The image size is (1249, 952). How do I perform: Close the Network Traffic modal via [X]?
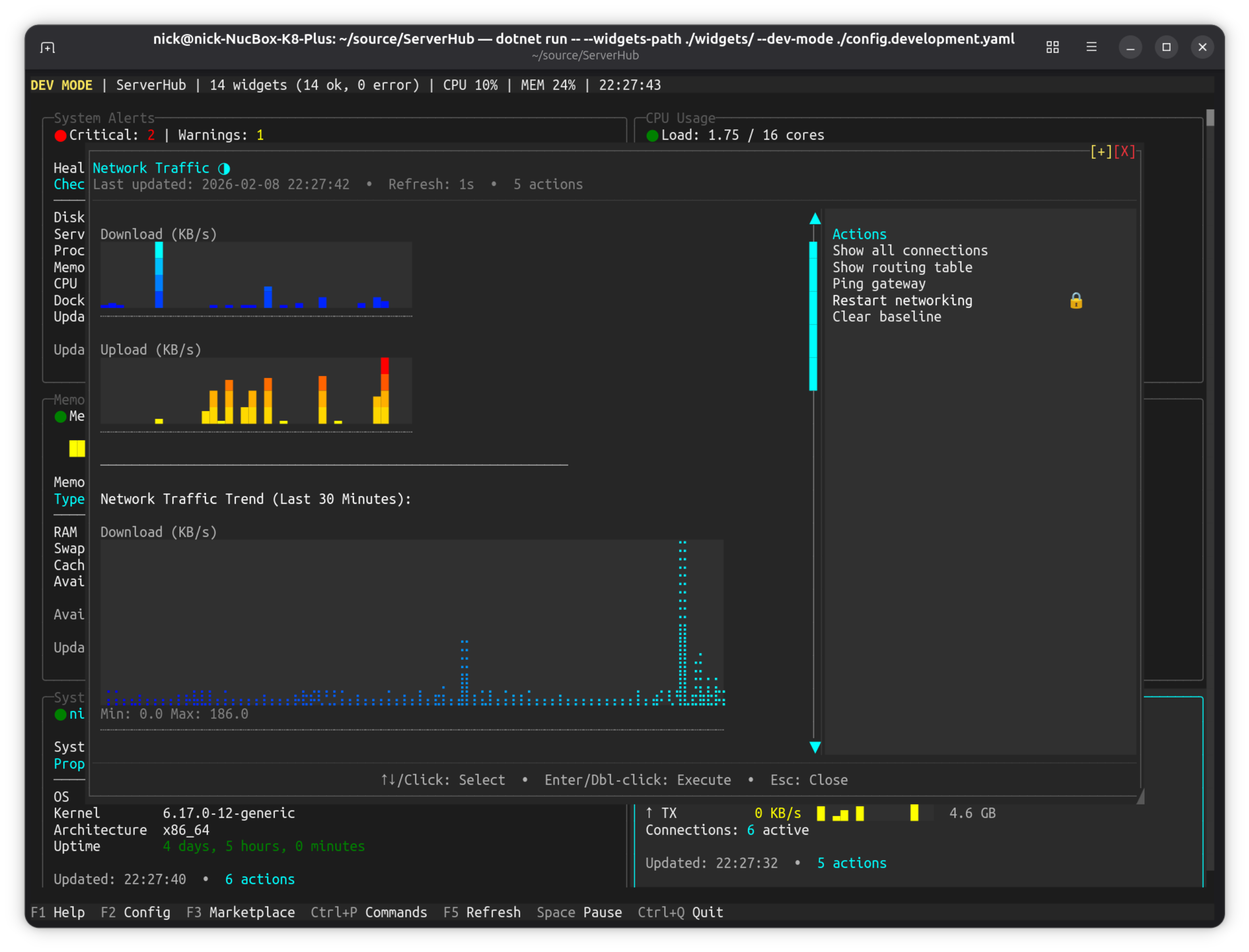pos(1124,152)
